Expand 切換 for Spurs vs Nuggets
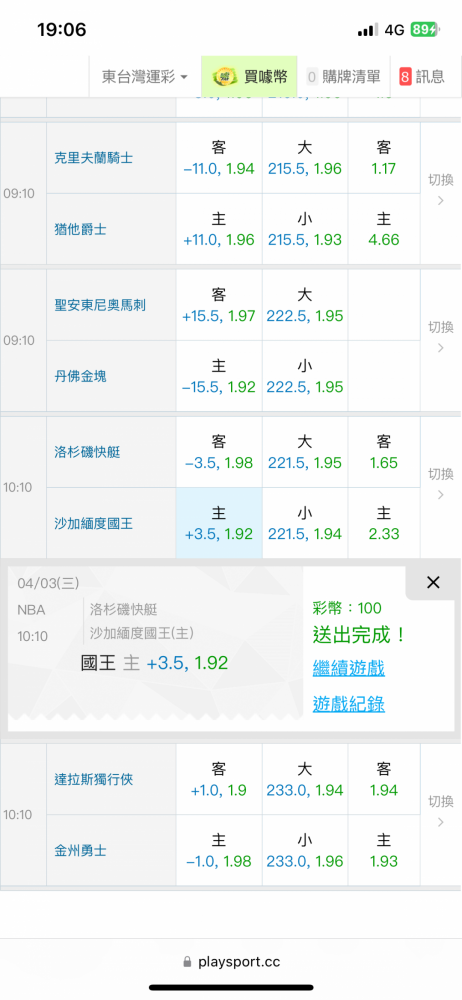Image resolution: width=462 pixels, height=1000 pixels. point(440,338)
